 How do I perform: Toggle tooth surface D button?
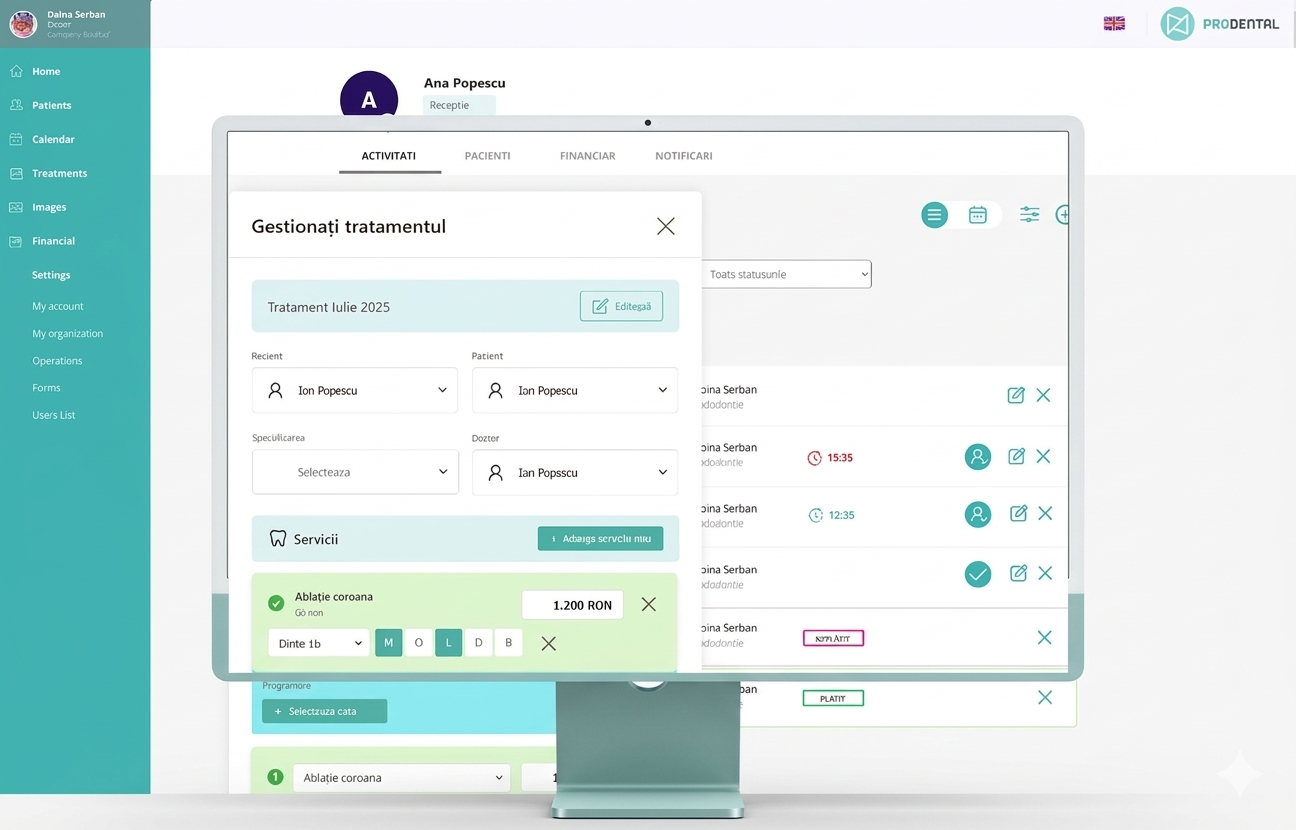click(x=478, y=643)
